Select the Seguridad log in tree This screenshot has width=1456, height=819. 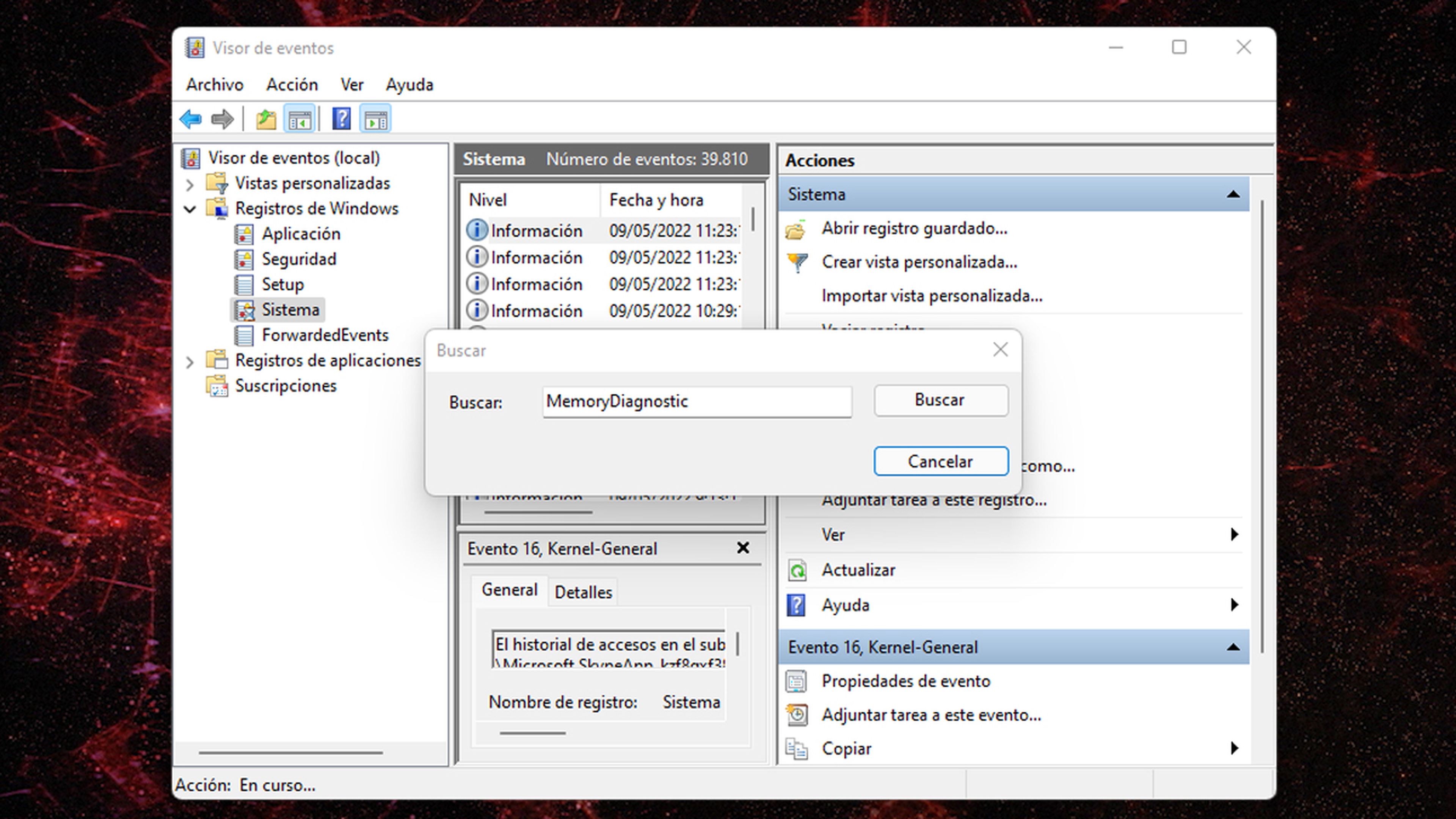[298, 259]
